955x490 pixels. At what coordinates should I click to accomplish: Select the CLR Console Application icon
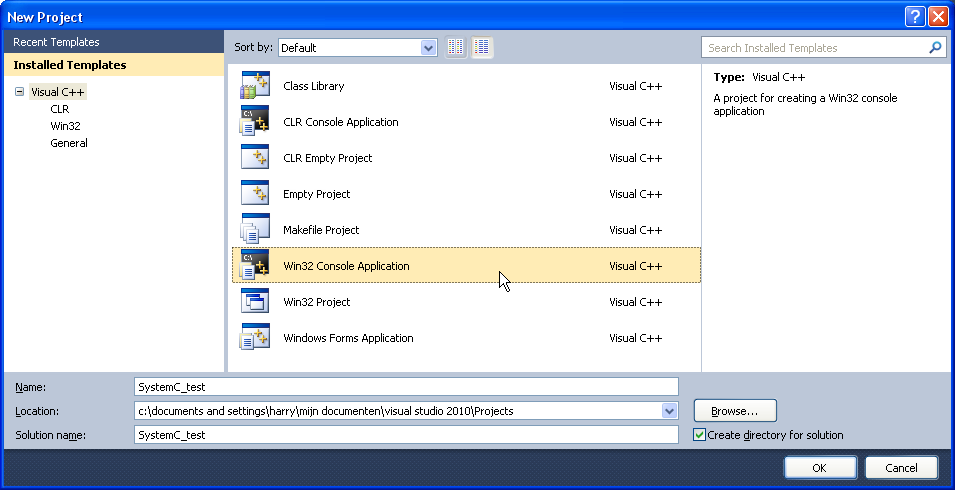point(255,122)
